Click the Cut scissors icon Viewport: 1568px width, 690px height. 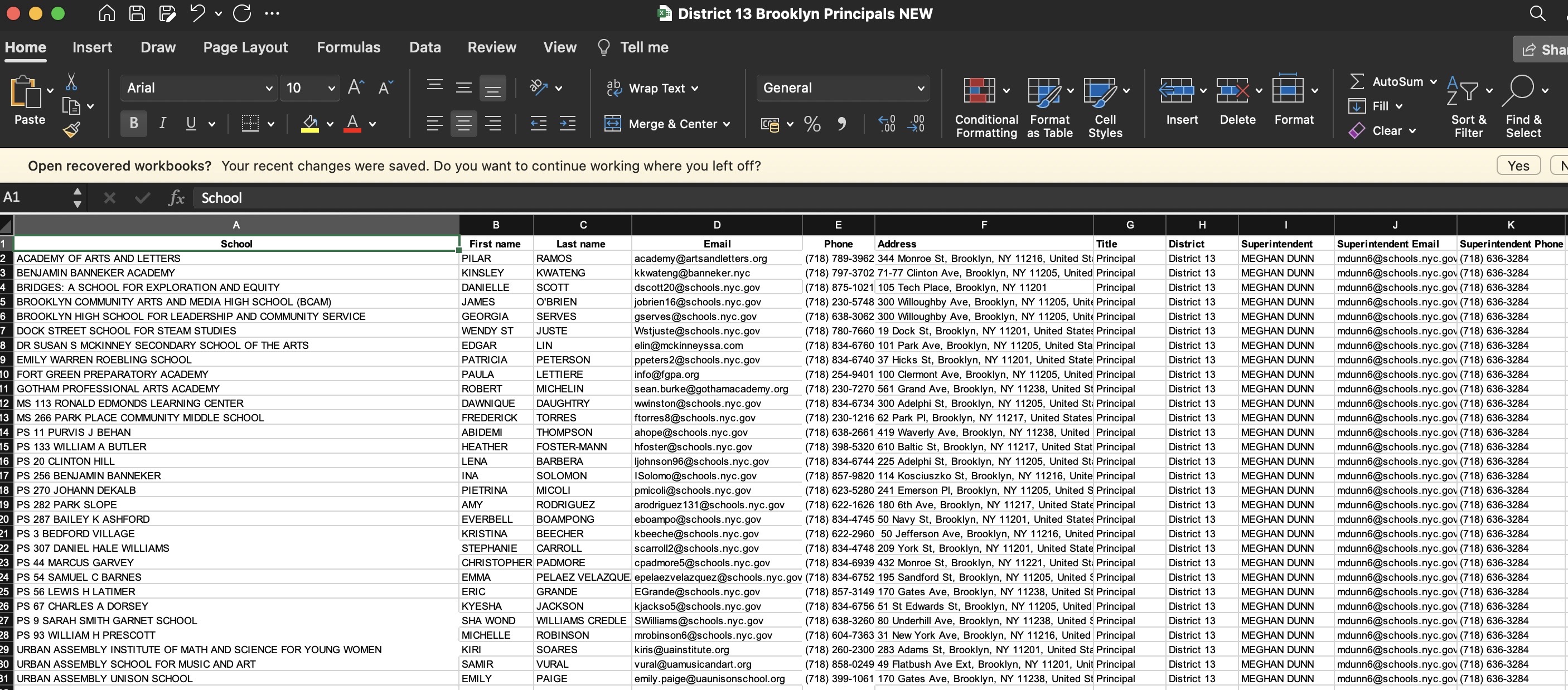click(x=71, y=82)
